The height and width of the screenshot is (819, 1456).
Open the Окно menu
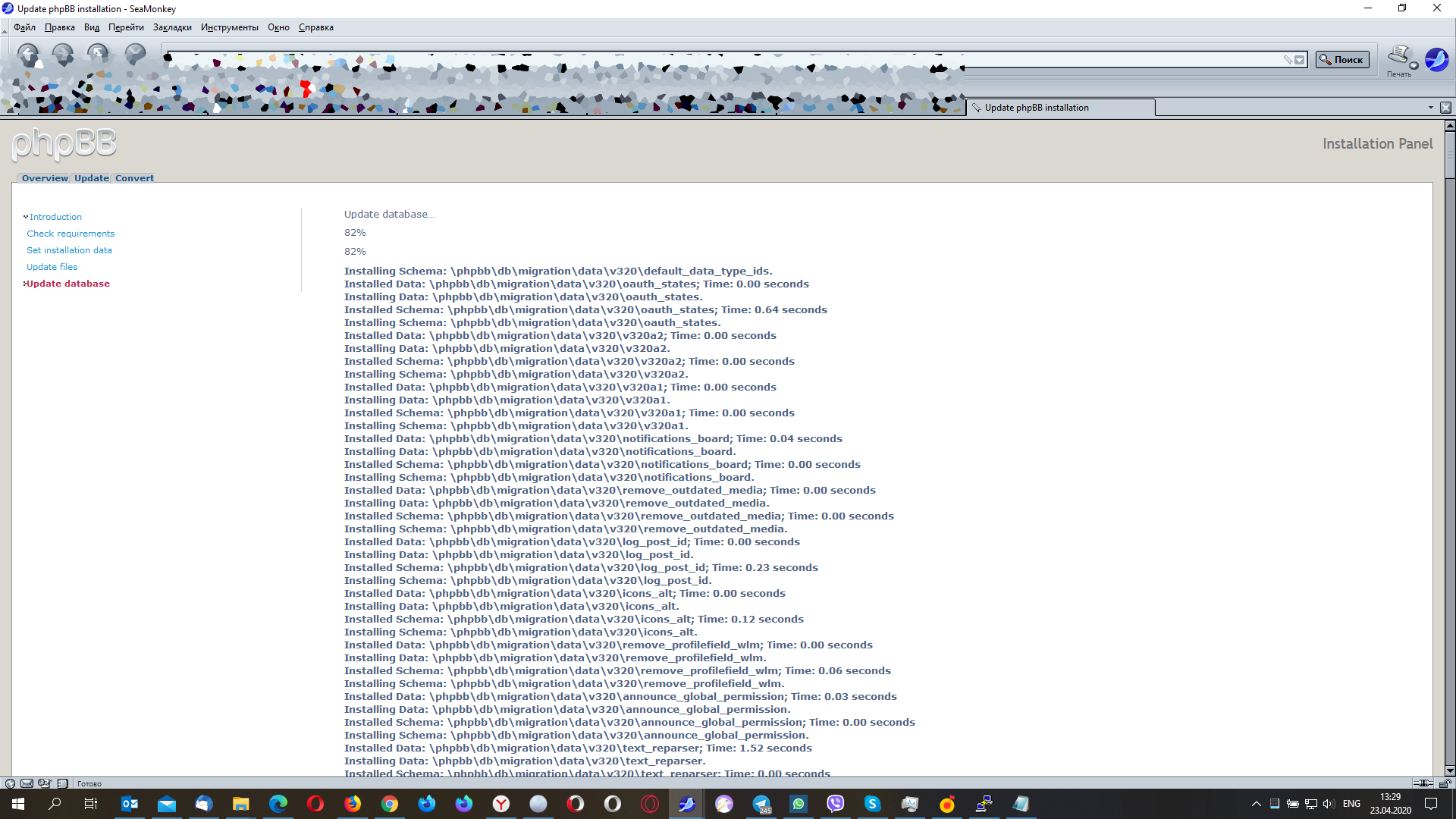click(x=278, y=27)
